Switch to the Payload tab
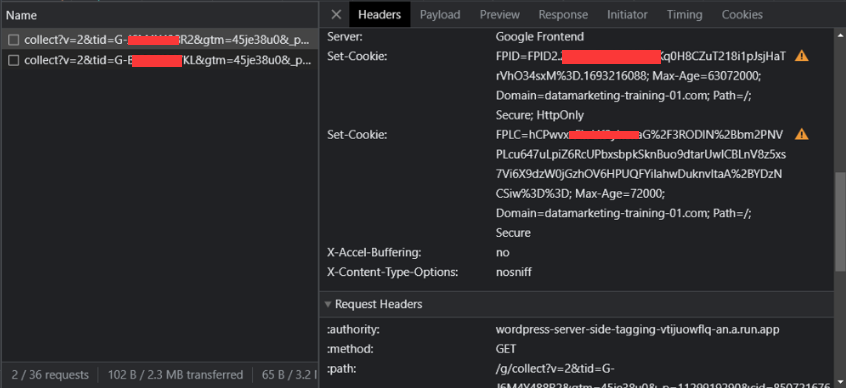 440,15
